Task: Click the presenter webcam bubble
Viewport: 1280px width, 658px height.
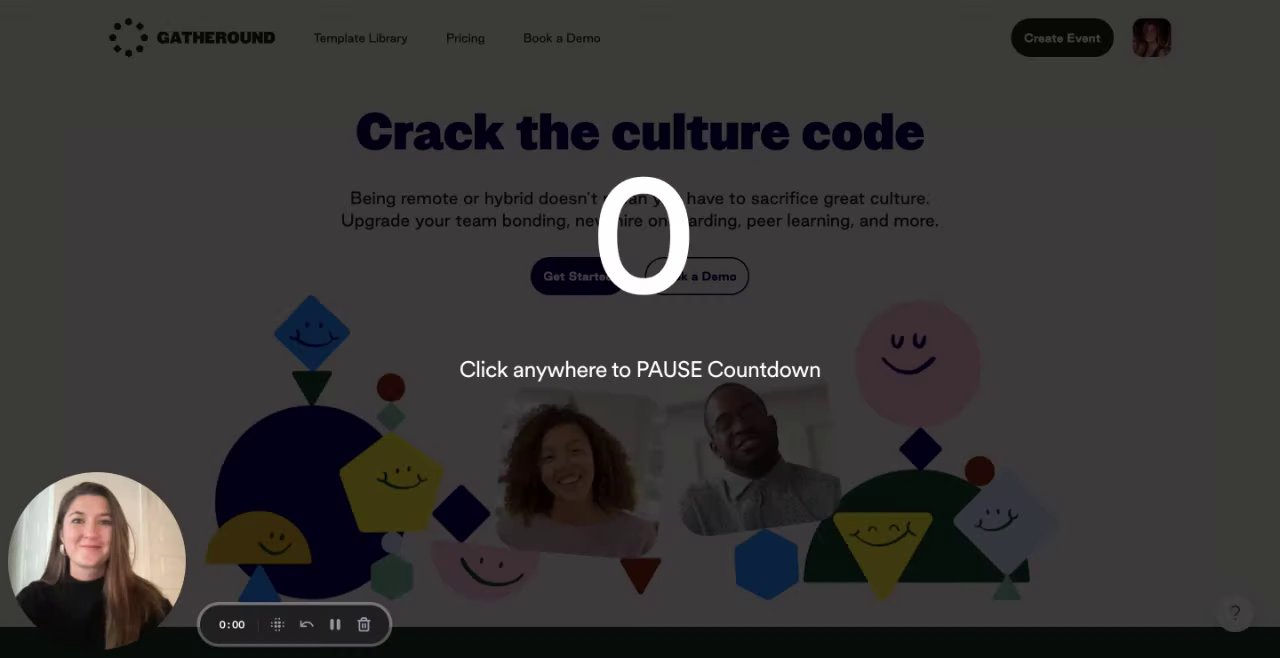Action: [97, 561]
